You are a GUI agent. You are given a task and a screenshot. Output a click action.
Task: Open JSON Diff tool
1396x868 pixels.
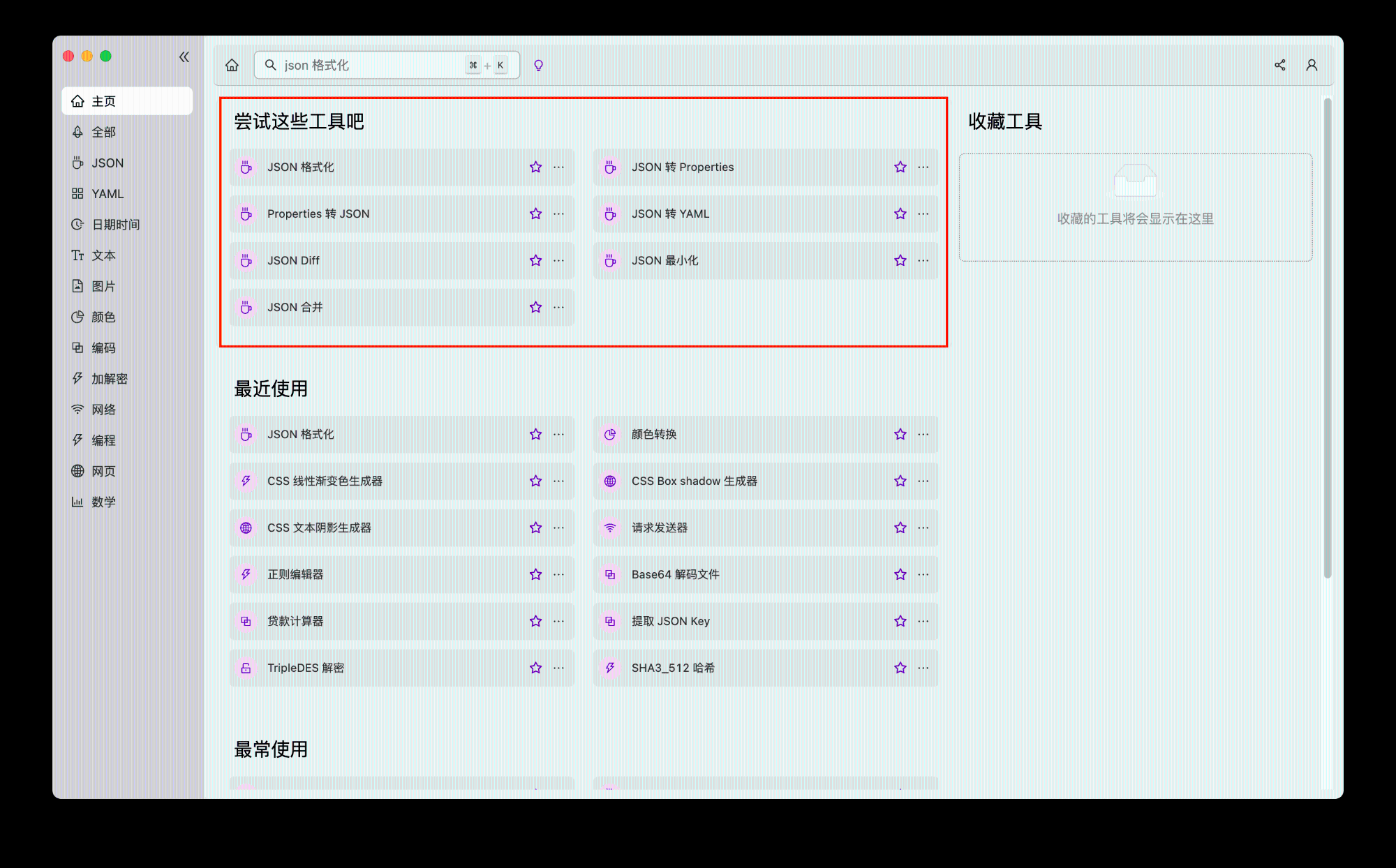click(x=402, y=260)
